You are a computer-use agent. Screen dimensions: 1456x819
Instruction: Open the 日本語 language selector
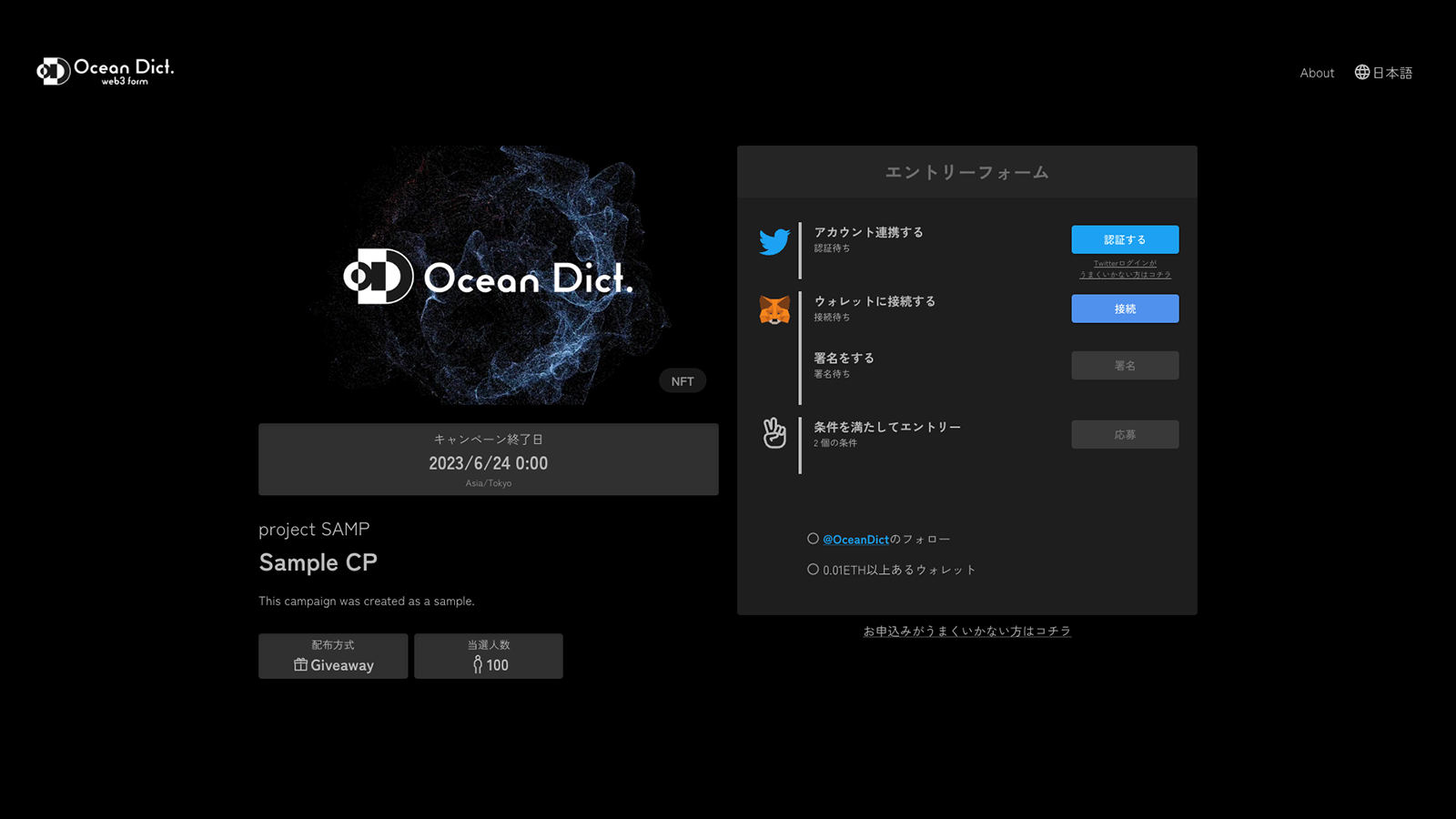tap(1391, 72)
